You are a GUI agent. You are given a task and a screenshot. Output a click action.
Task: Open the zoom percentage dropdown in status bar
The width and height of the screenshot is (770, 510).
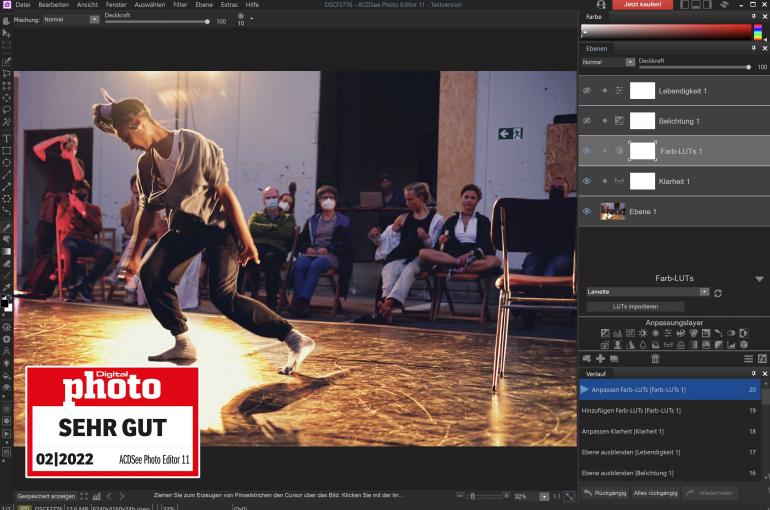pos(544,497)
